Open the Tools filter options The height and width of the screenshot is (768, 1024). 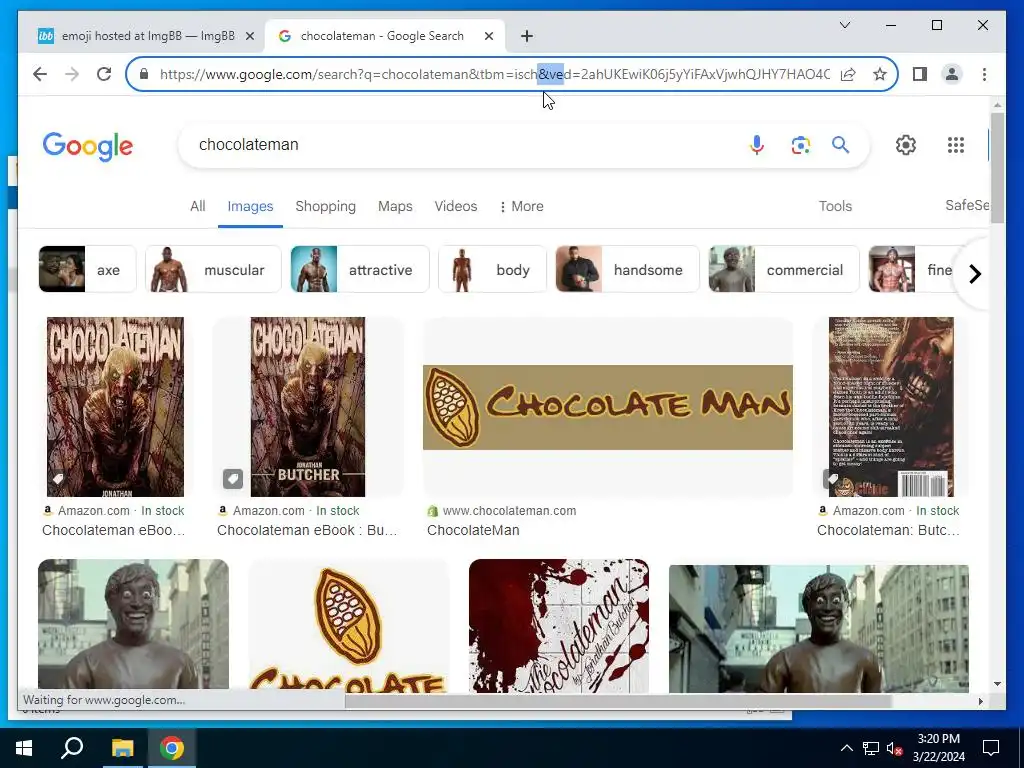(x=835, y=206)
